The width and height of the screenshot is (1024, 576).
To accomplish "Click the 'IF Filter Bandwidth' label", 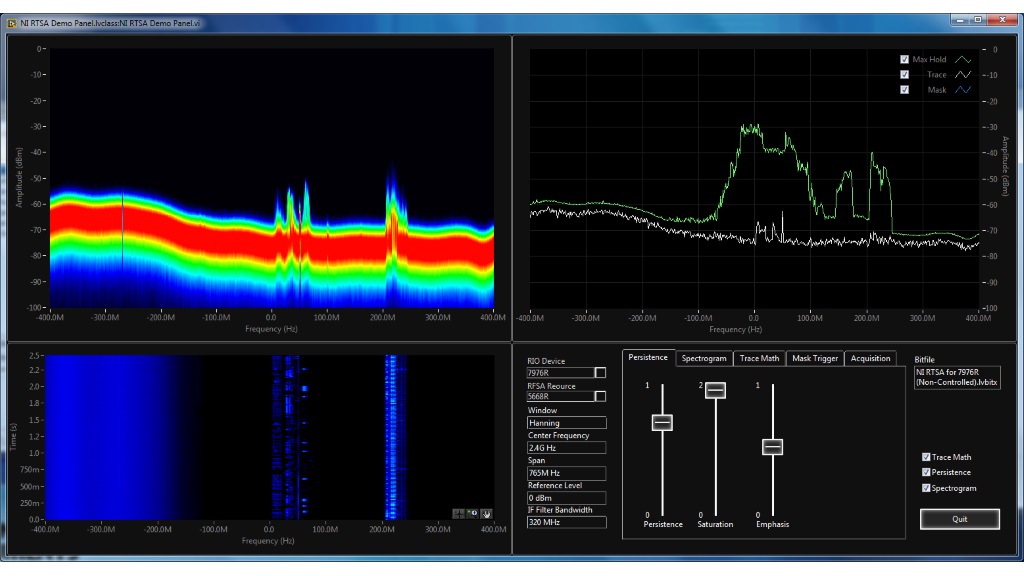I will click(560, 510).
